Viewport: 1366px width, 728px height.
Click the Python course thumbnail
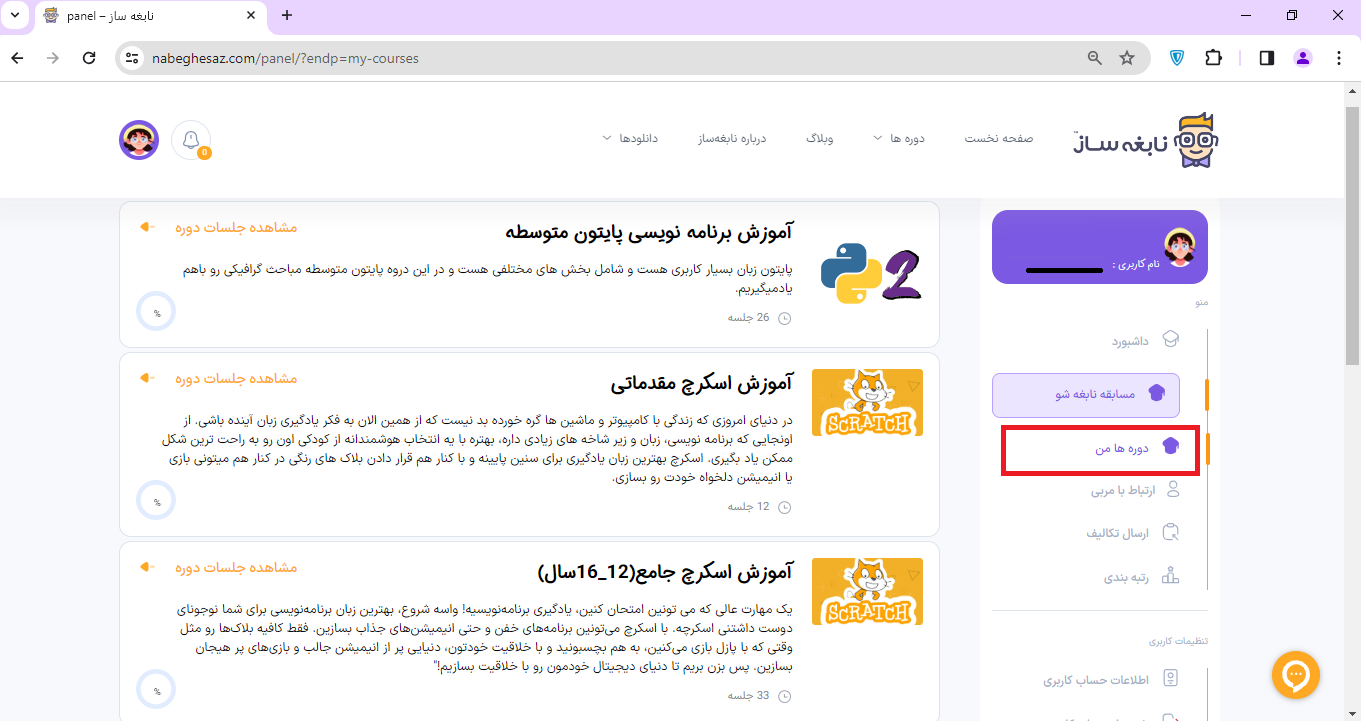(x=870, y=274)
